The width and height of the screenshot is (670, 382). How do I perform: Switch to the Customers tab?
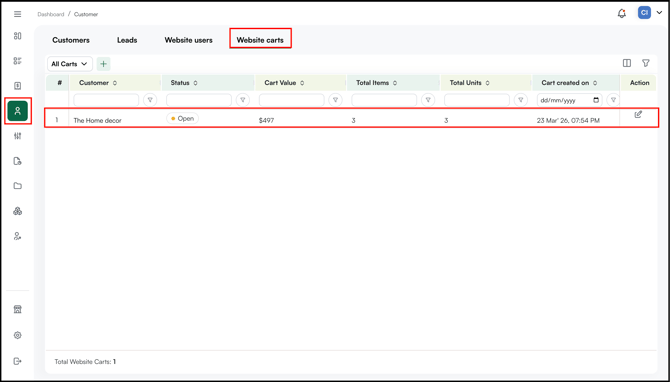click(x=71, y=40)
